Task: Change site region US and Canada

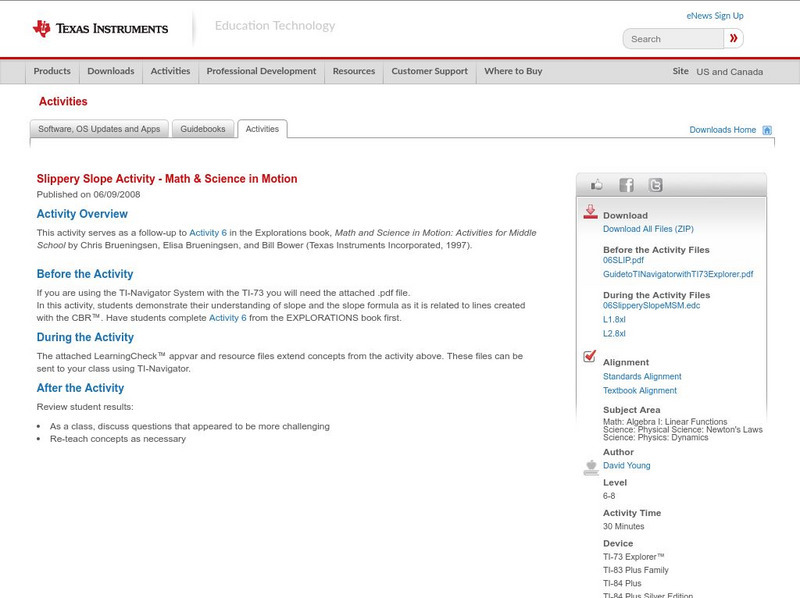Action: point(730,72)
